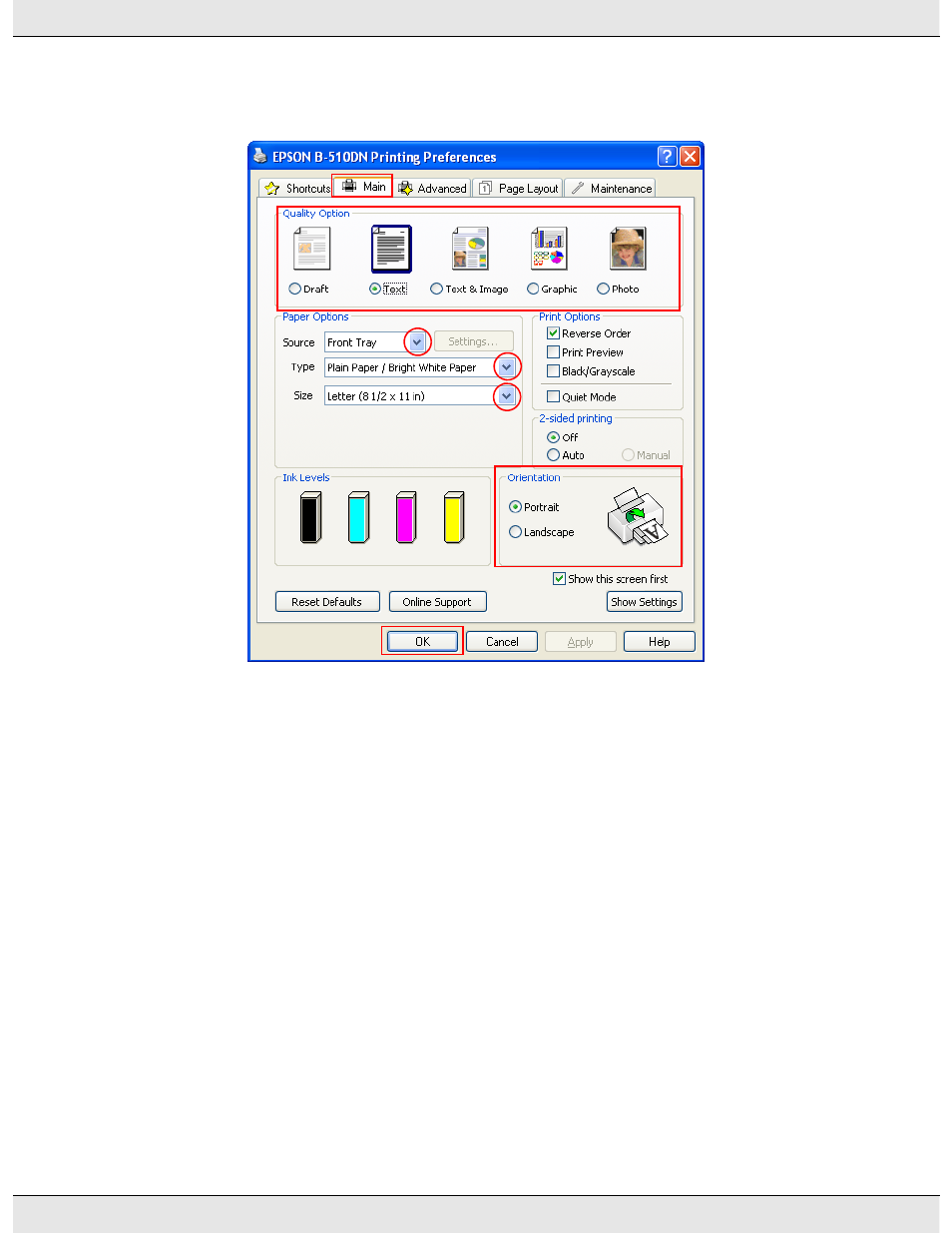This screenshot has width=952, height=1233.
Task: Click the Help button
Action: pos(660,642)
